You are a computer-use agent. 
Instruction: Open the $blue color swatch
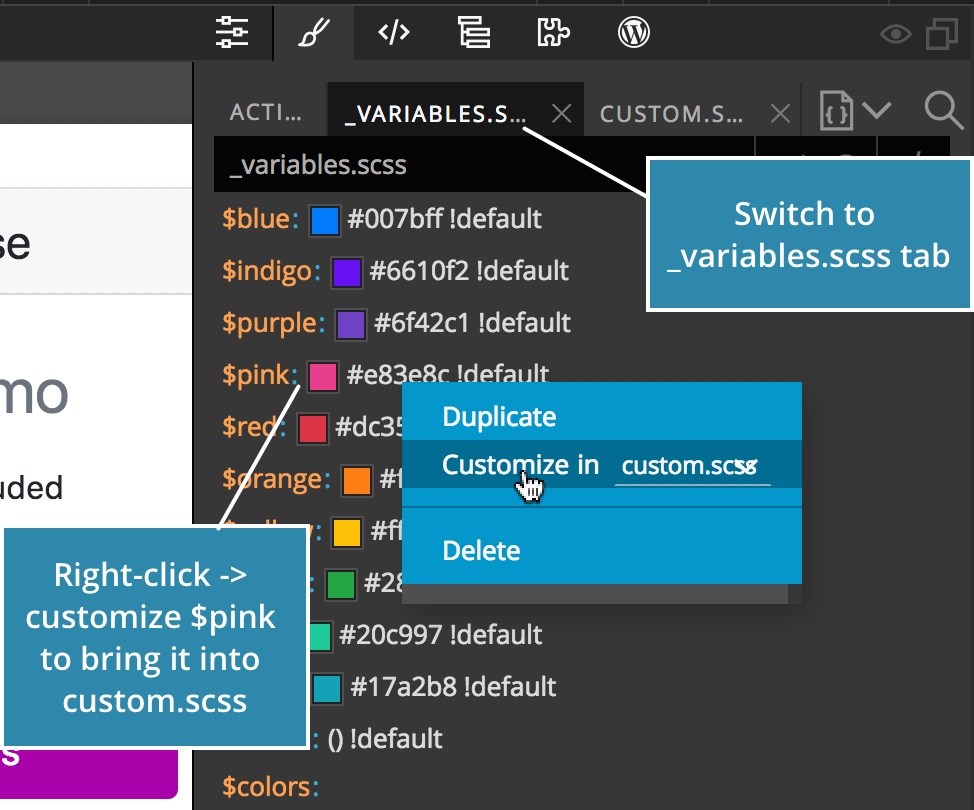coord(324,221)
